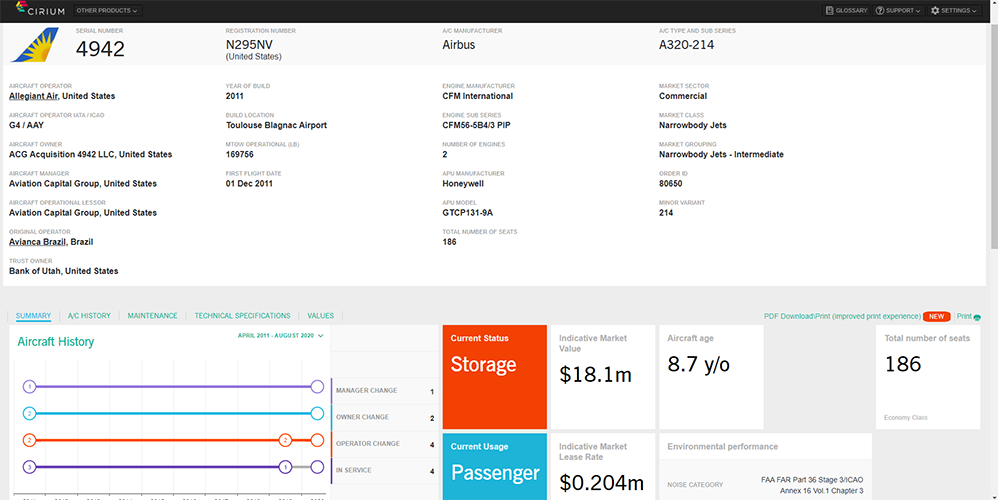Click serial number 4942
The width and height of the screenshot is (998, 500).
point(100,49)
